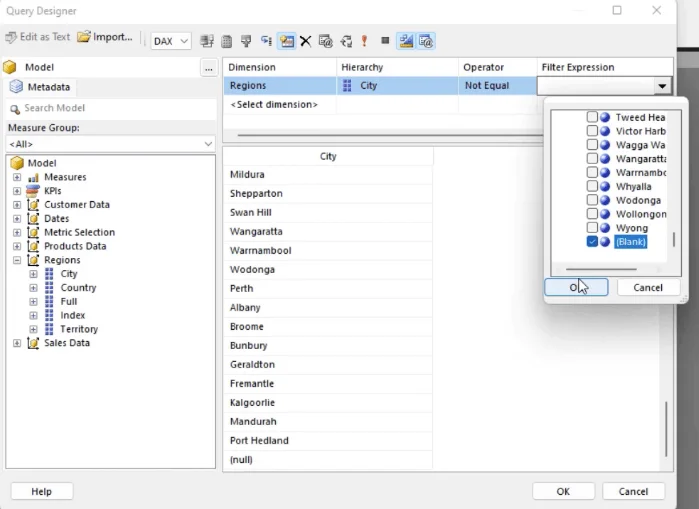This screenshot has height=509, width=699.
Task: Click the gray funnel toolbar icon
Action: (x=246, y=41)
